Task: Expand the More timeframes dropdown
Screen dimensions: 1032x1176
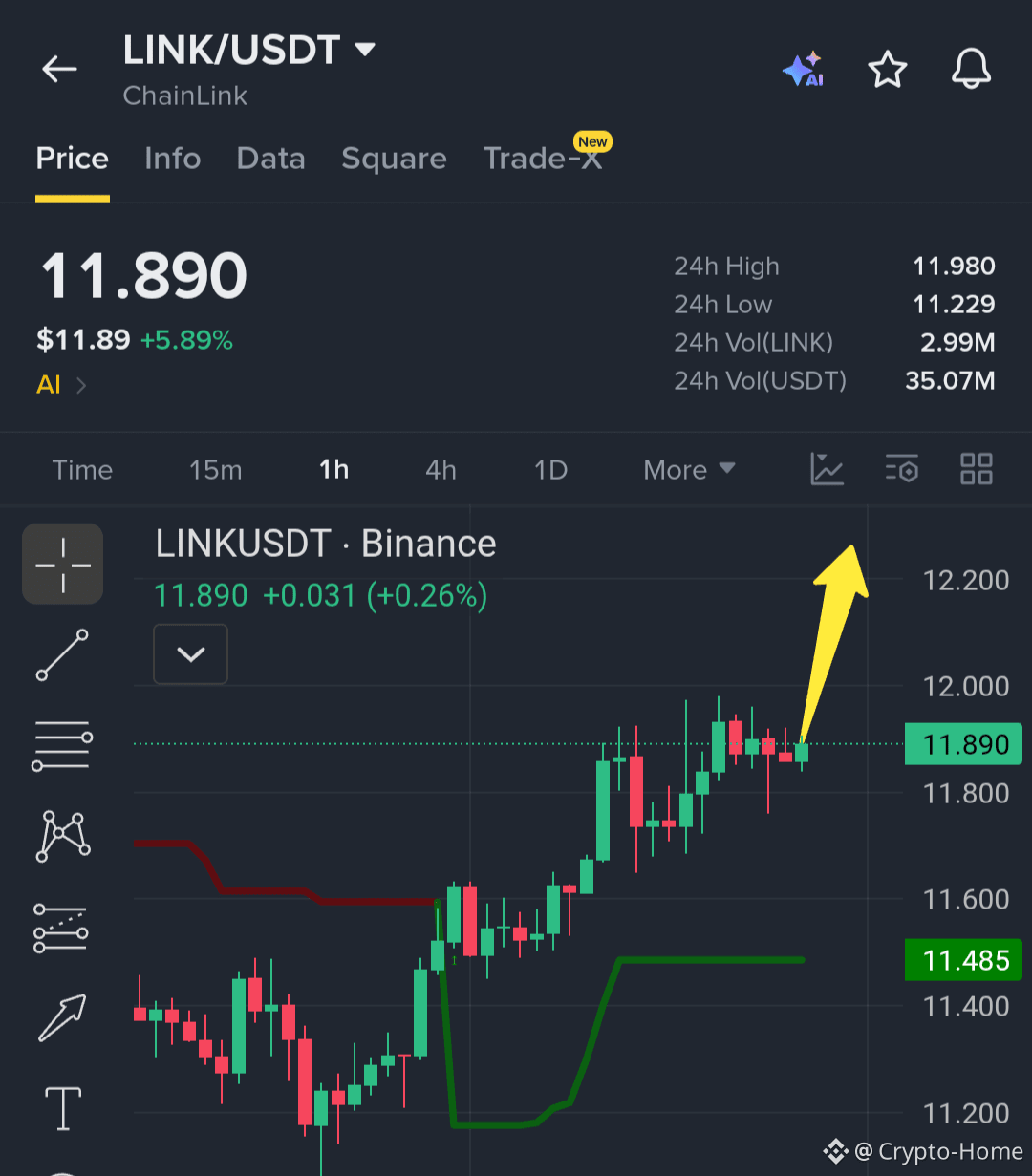Action: 689,470
